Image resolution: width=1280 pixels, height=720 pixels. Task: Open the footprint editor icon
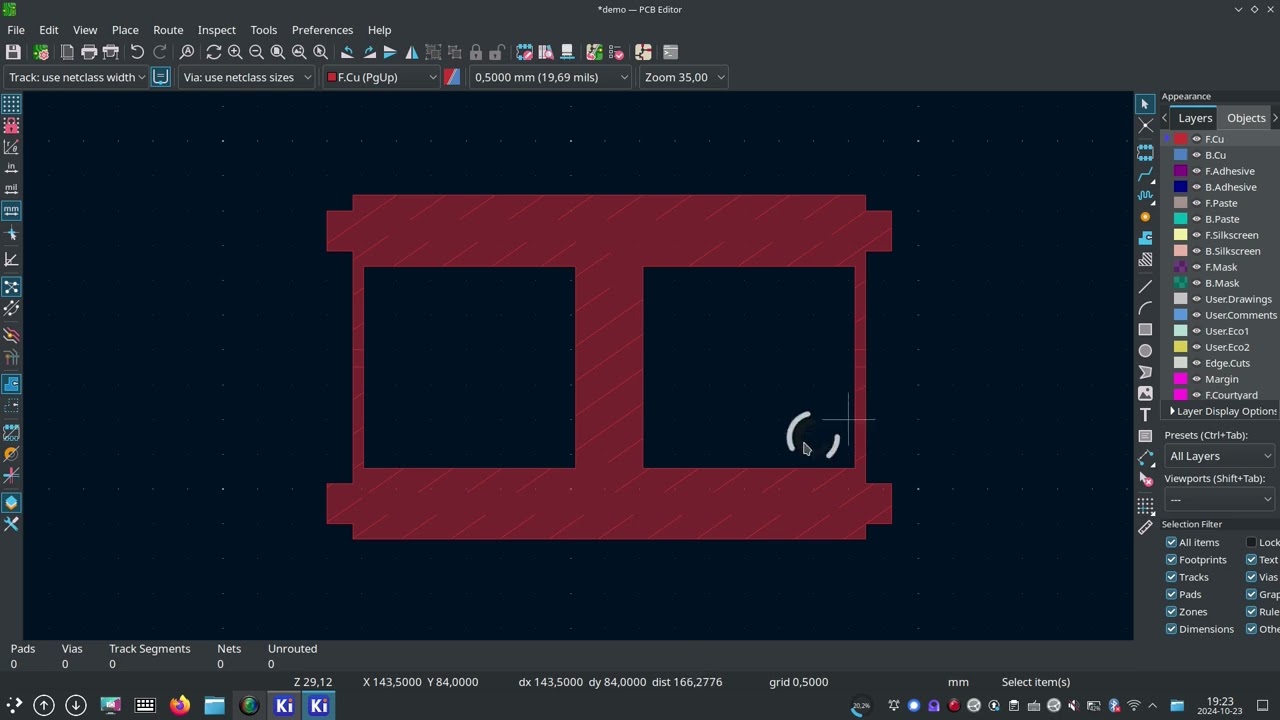tap(524, 52)
